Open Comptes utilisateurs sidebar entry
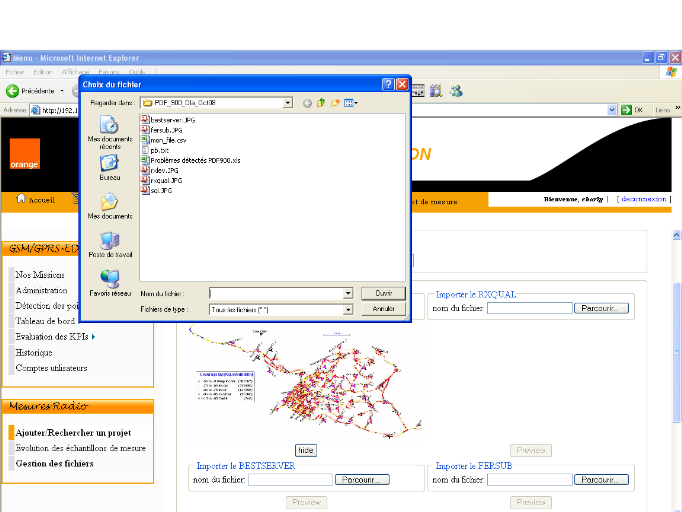The image size is (682, 512). pyautogui.click(x=51, y=368)
